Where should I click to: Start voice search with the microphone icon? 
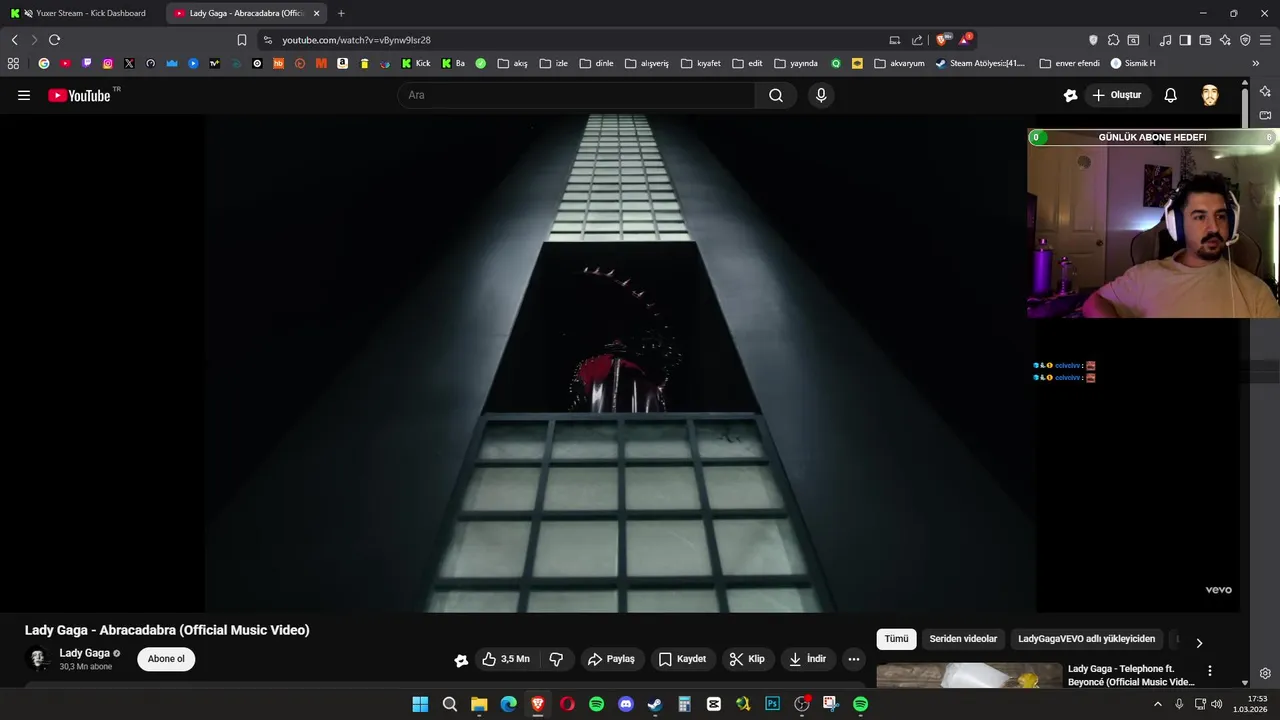coord(821,95)
